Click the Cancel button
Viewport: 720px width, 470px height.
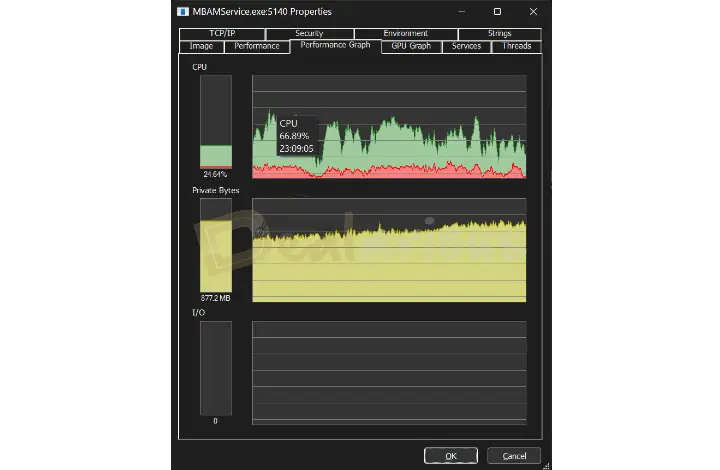click(x=515, y=456)
